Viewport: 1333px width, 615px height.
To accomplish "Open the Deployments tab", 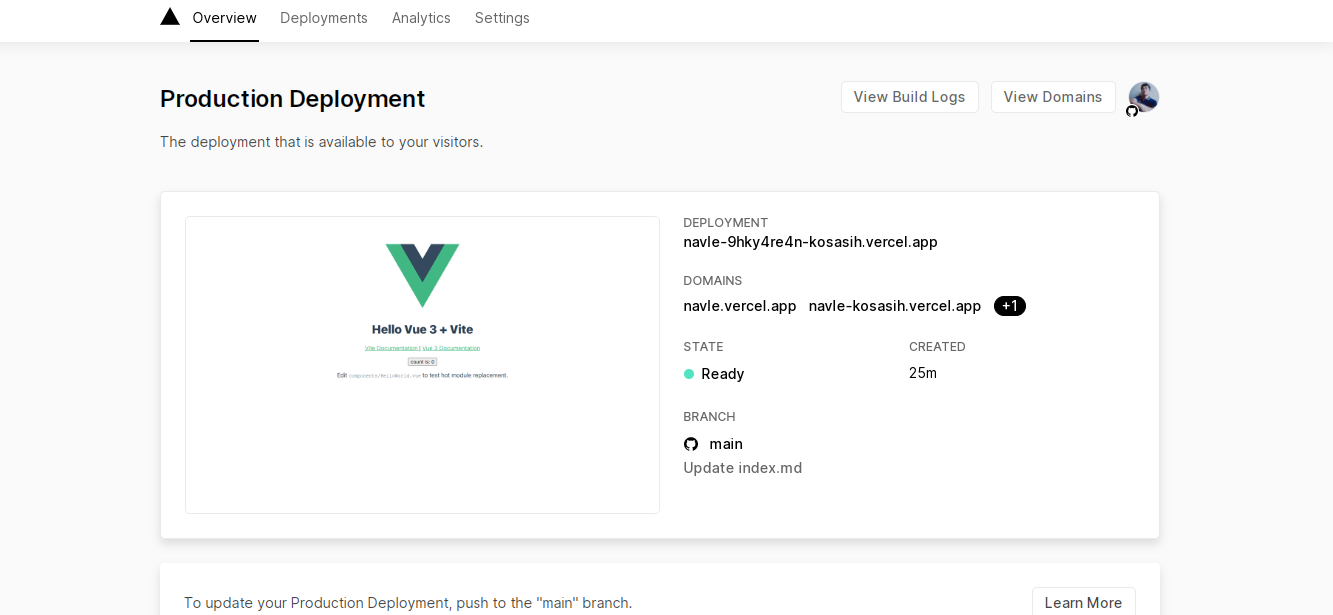I will 324,18.
